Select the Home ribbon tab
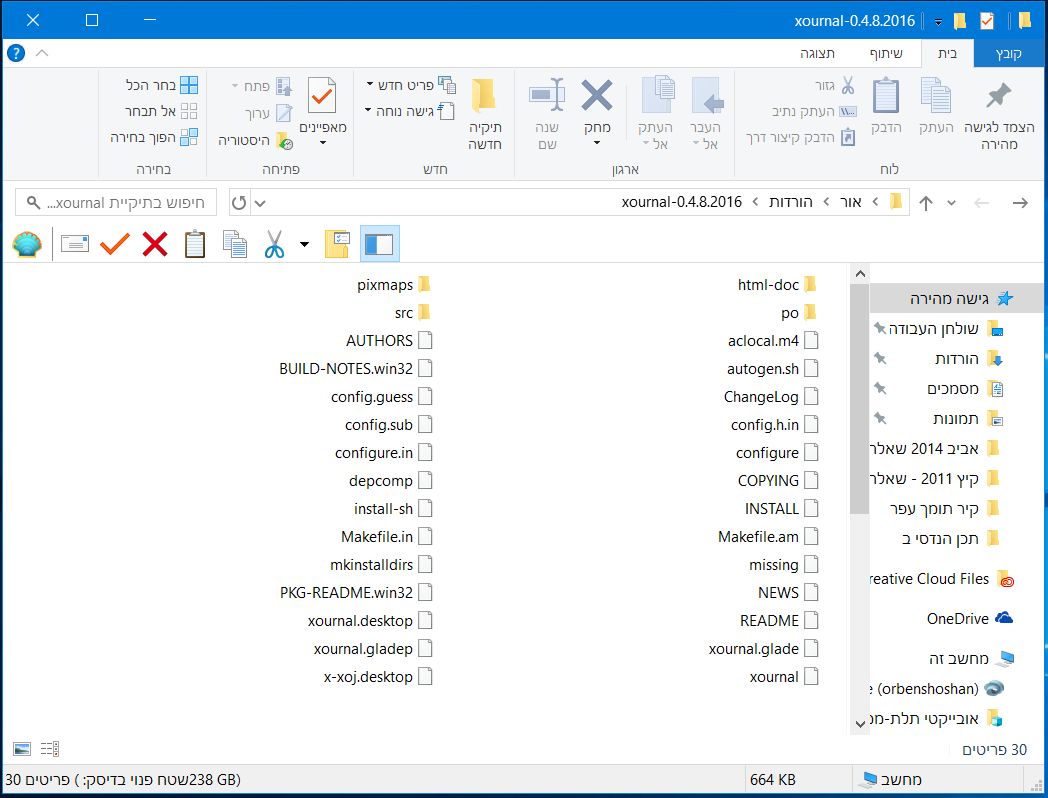 (947, 53)
